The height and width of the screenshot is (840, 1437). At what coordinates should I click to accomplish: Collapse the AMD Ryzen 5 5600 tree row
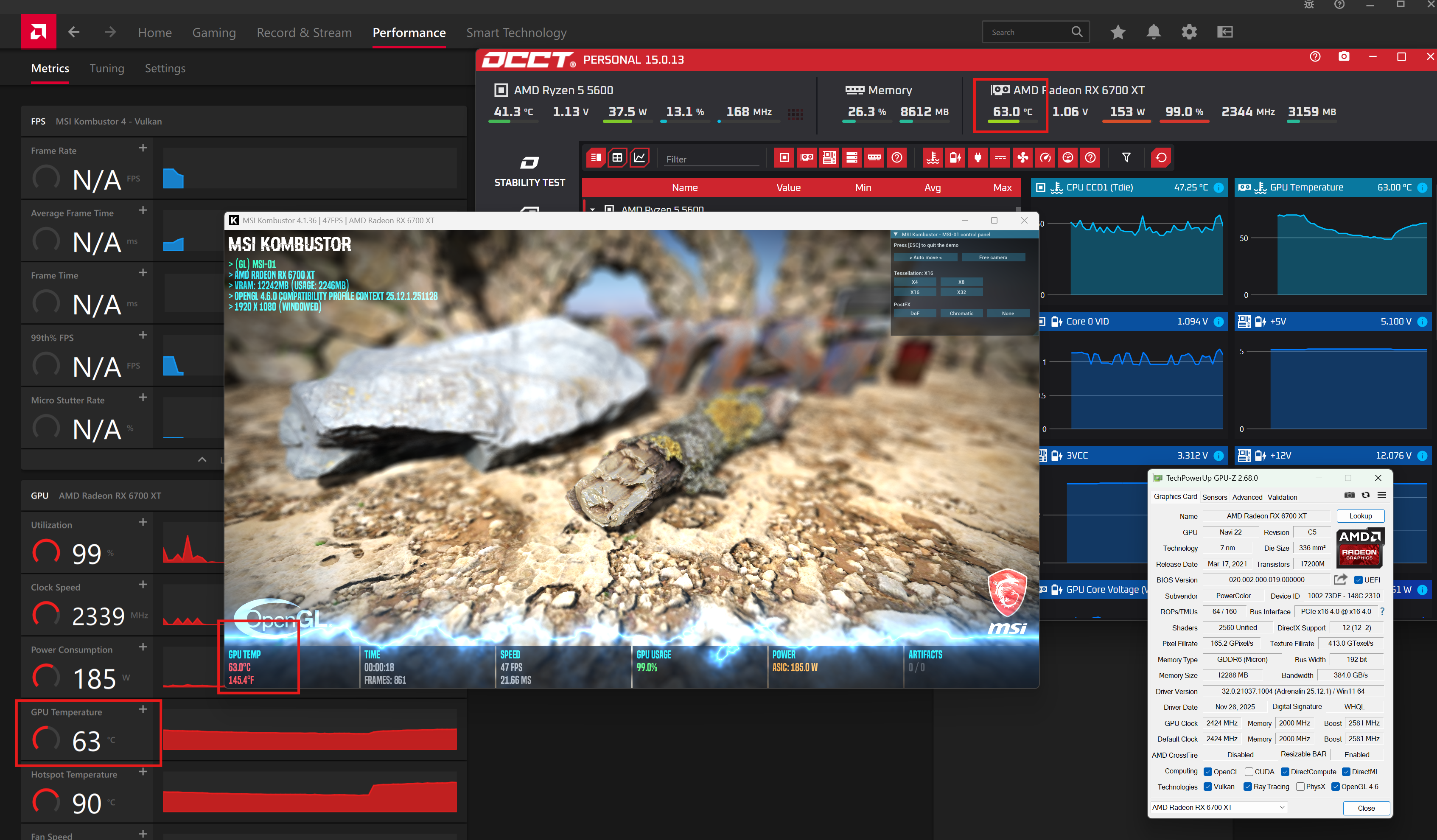click(x=592, y=209)
